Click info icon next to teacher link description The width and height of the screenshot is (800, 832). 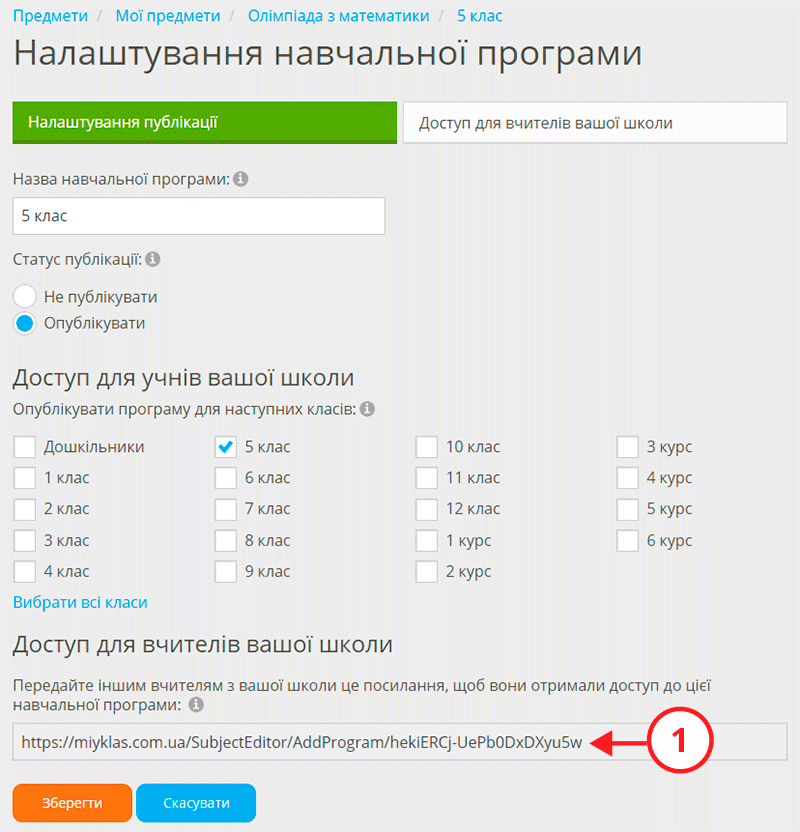coord(196,705)
